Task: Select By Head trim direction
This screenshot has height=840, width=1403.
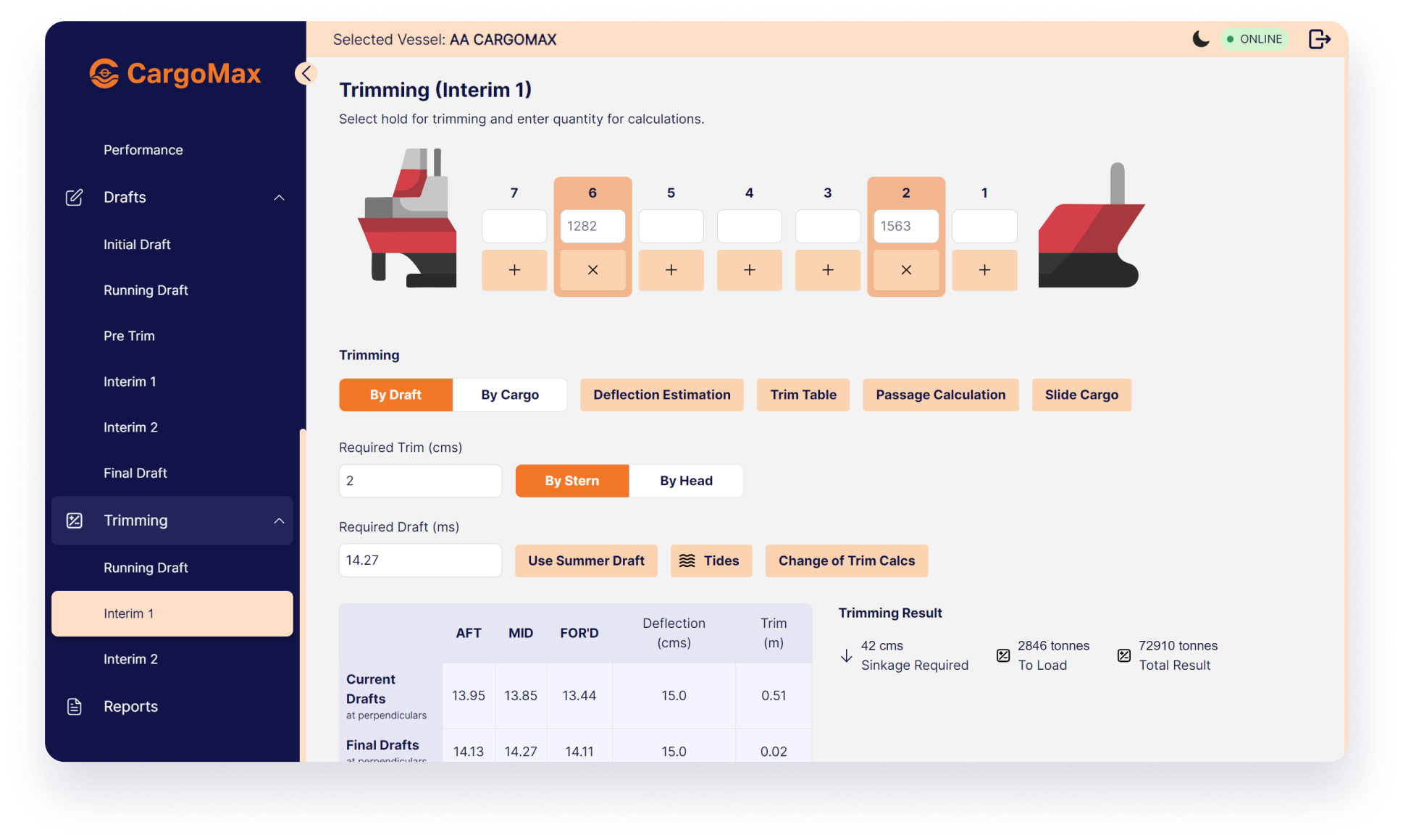Action: point(686,481)
